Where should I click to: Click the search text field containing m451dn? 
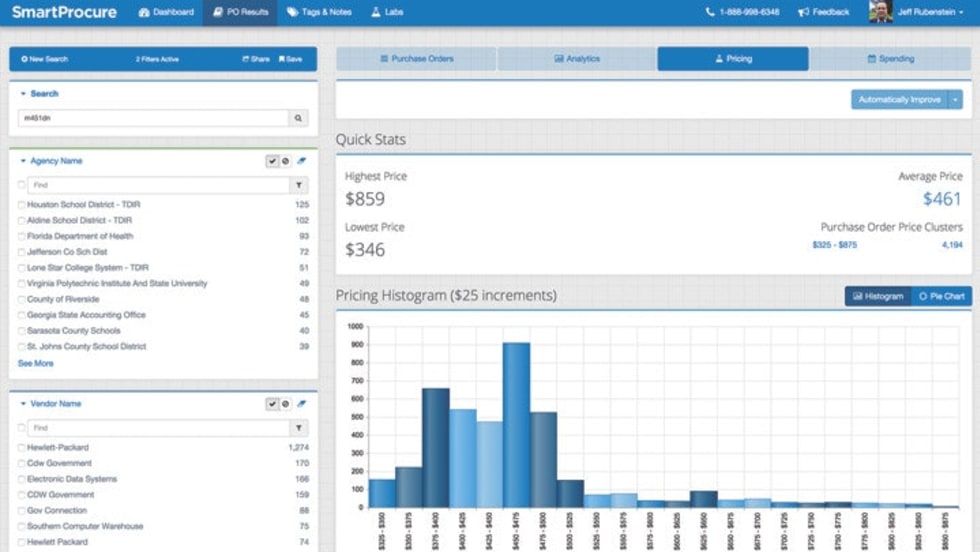pyautogui.click(x=153, y=118)
